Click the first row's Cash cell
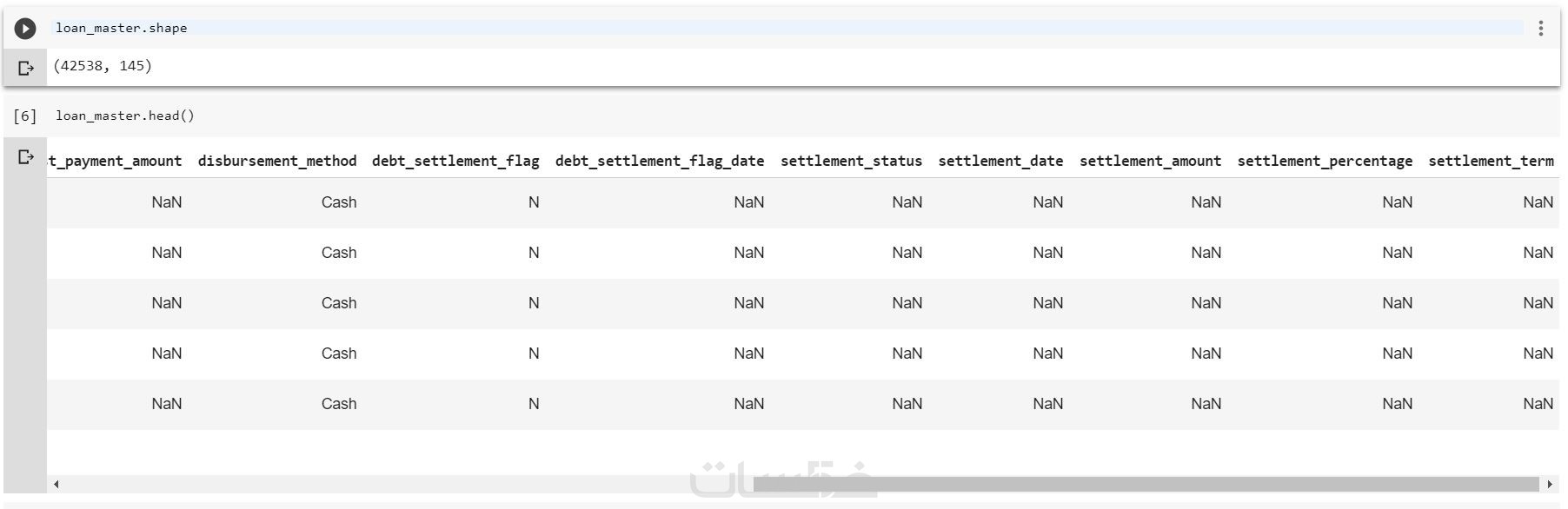This screenshot has width=1568, height=509. [x=339, y=202]
